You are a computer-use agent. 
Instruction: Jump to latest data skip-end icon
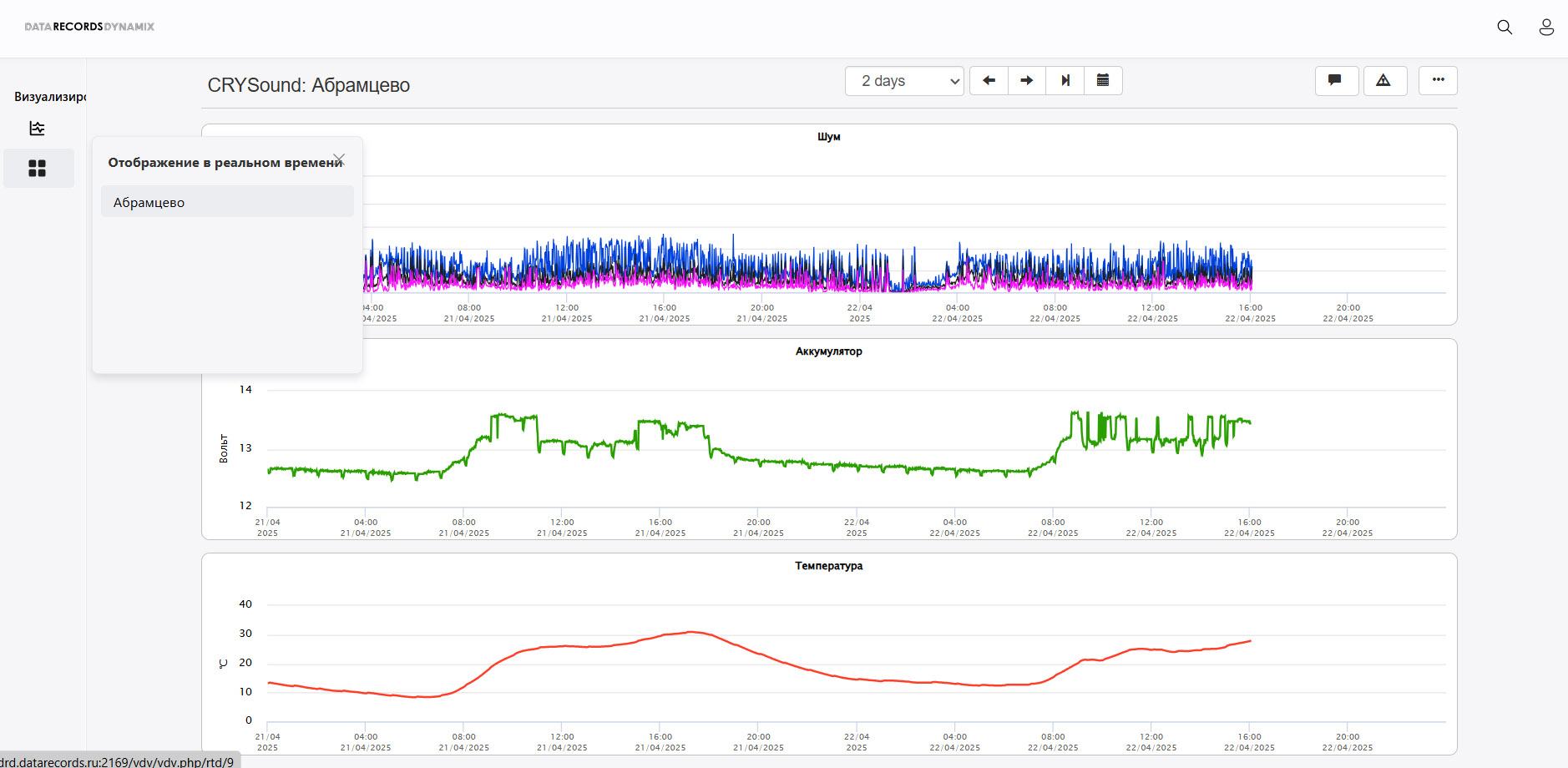[1065, 81]
